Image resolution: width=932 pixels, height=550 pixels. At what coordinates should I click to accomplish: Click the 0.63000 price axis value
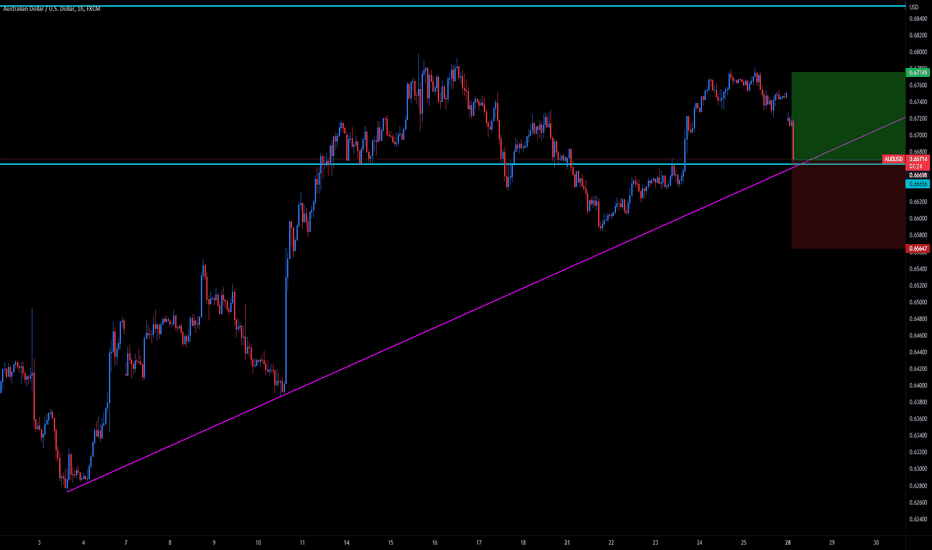pos(918,469)
